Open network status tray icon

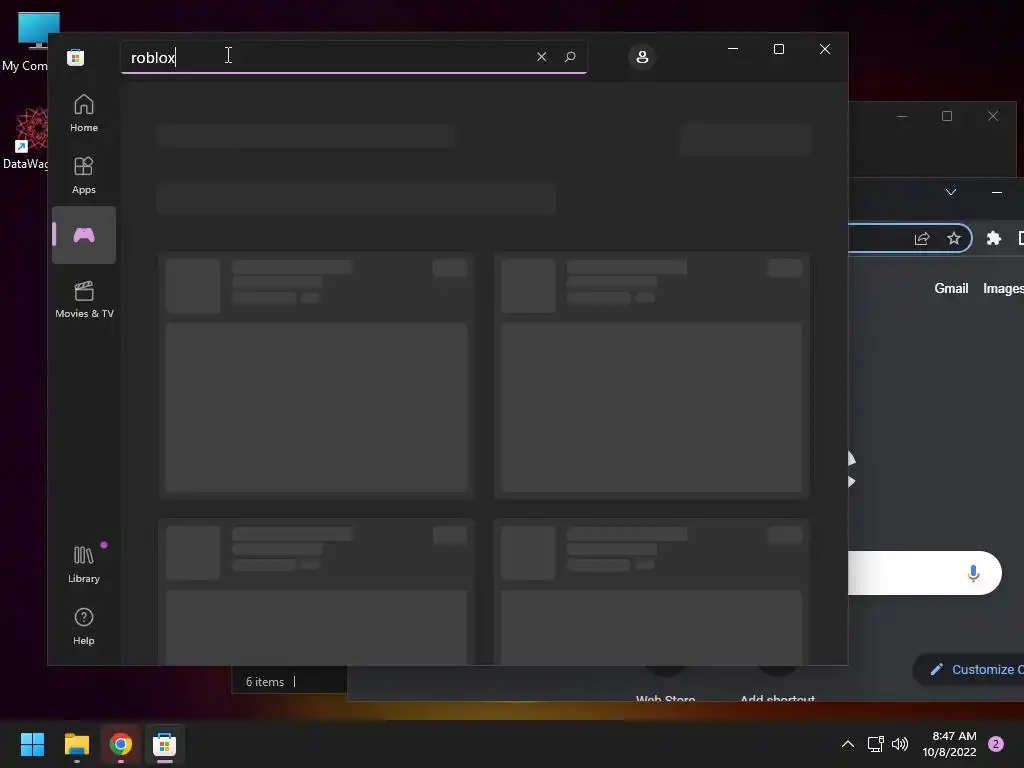tap(875, 744)
